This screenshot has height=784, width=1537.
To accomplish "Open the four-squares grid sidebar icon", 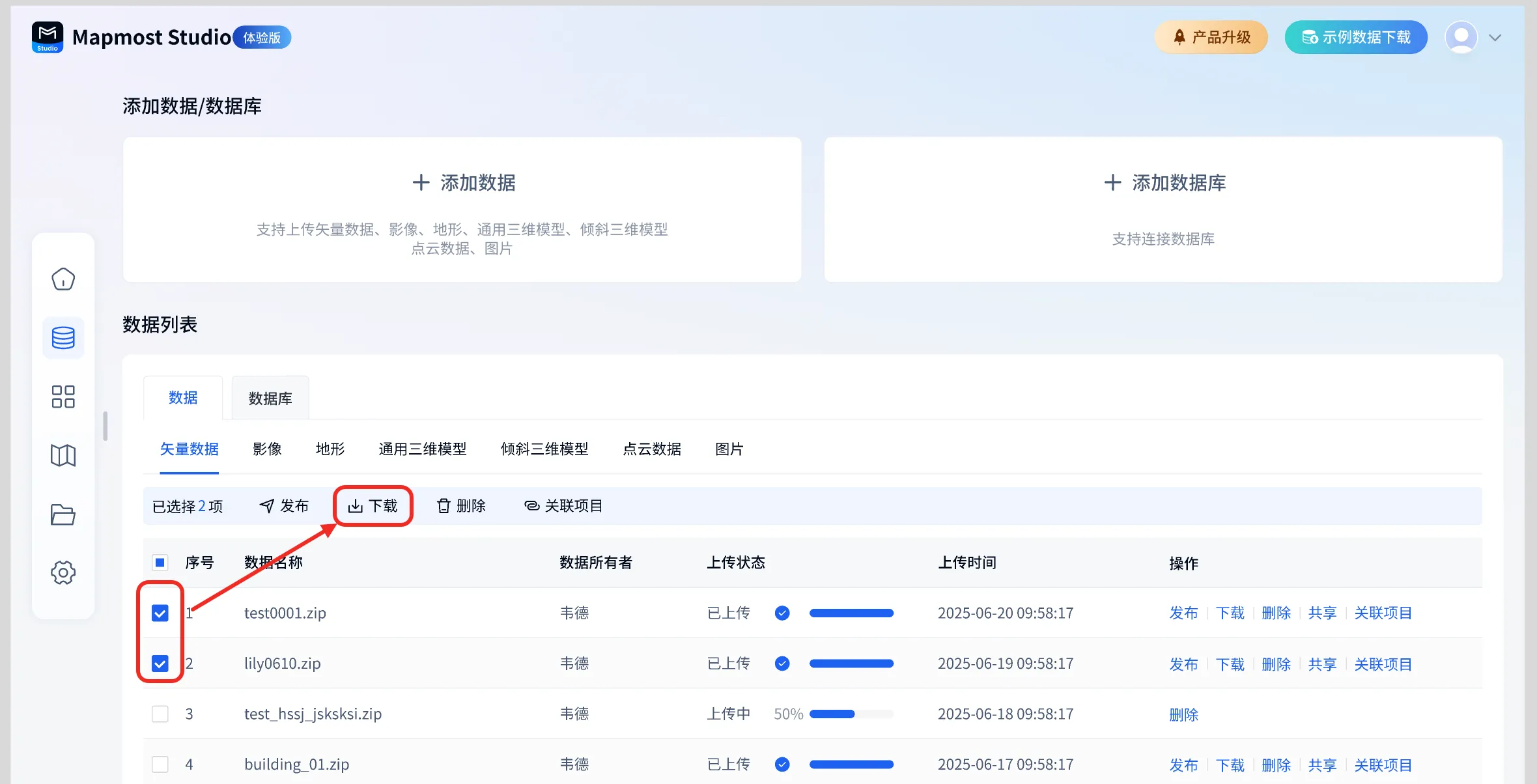I will (x=63, y=397).
